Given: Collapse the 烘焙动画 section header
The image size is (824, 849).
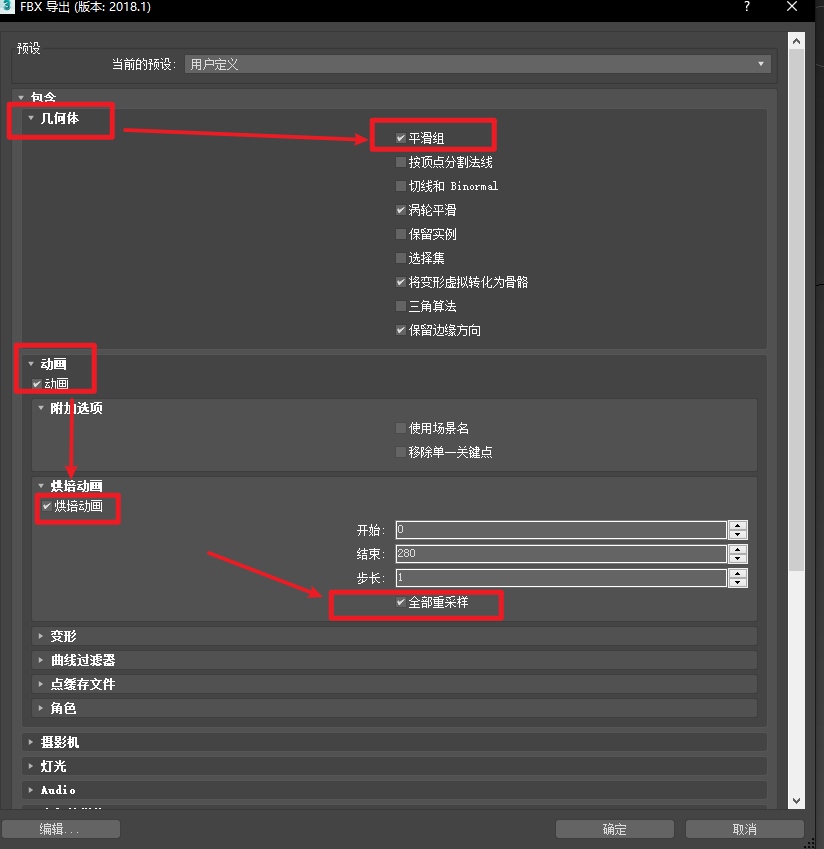Looking at the screenshot, I should (41, 486).
